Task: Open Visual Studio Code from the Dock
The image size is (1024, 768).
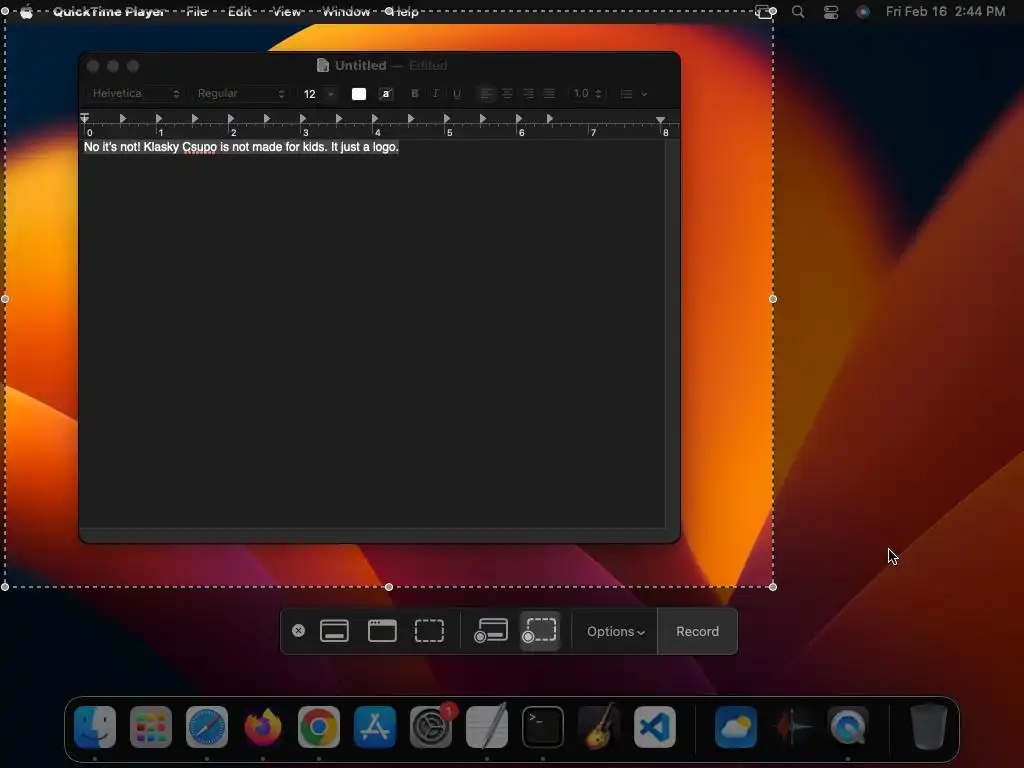Action: 654,727
